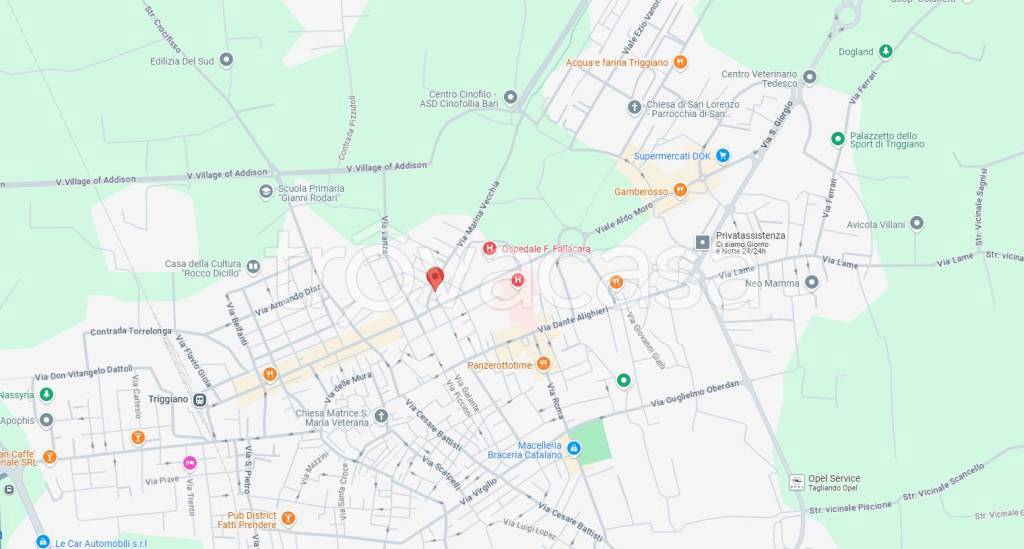Screen dimensions: 1024x549
Task: Select the Palazzetto dello Sport di Triggiano icon
Action: coord(837,138)
